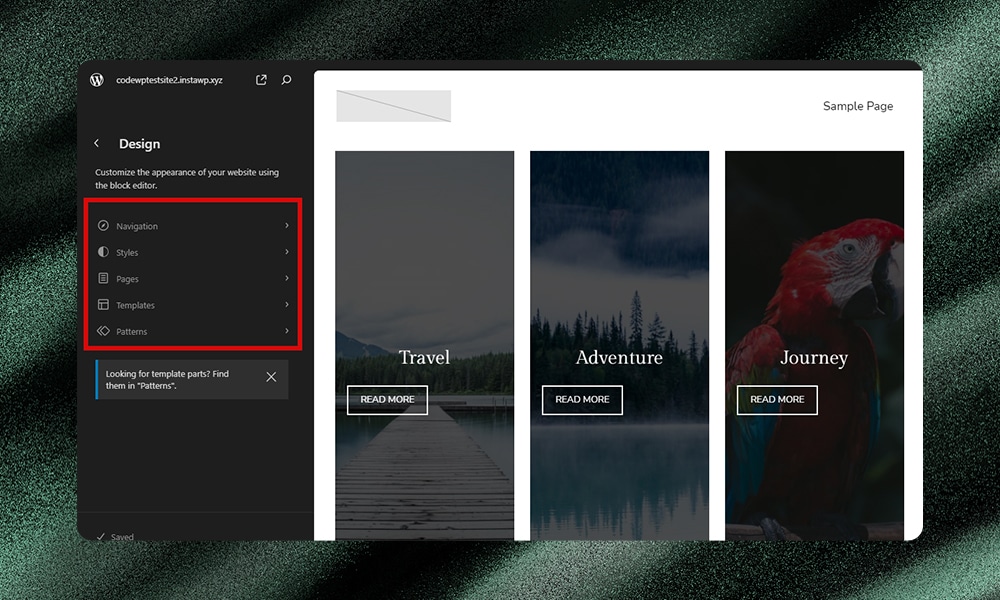Open the search icon in sidebar header

[x=286, y=80]
